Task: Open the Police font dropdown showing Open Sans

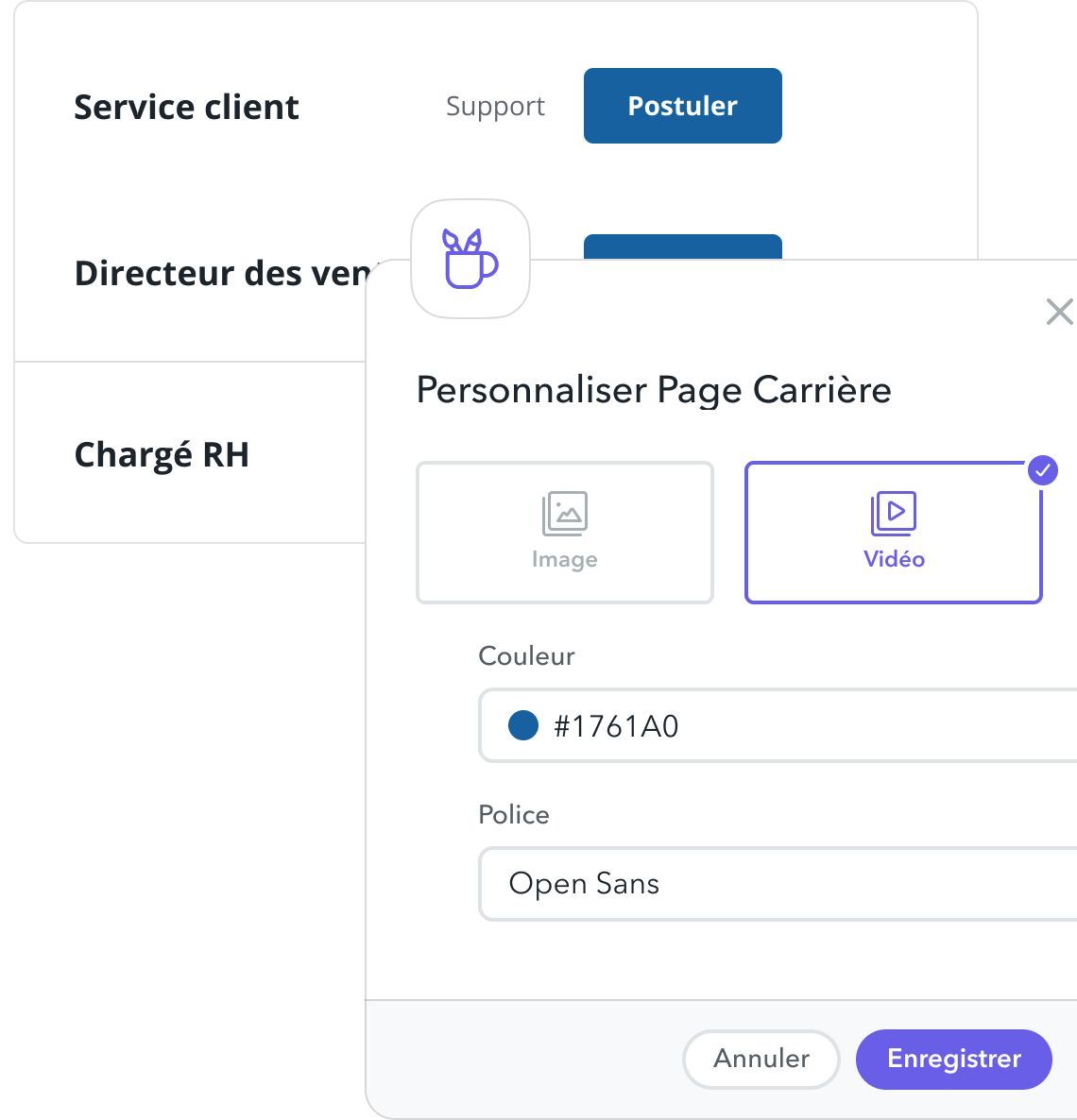Action: (x=778, y=884)
